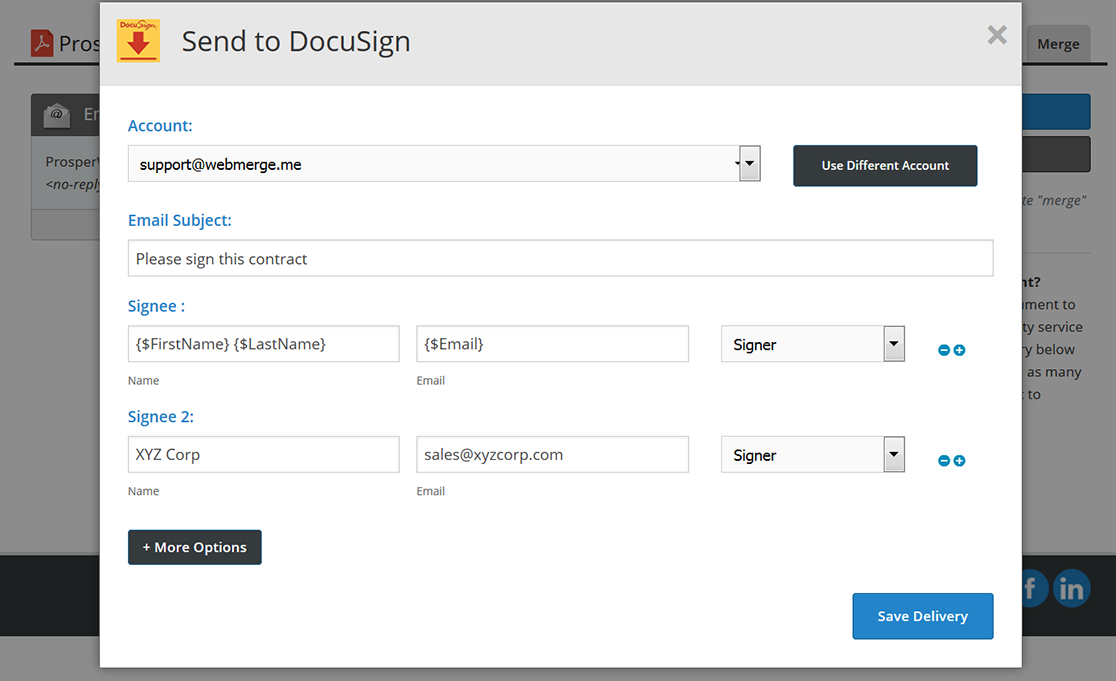
Task: Click the DocuSign logo in dialog header
Action: [x=138, y=41]
